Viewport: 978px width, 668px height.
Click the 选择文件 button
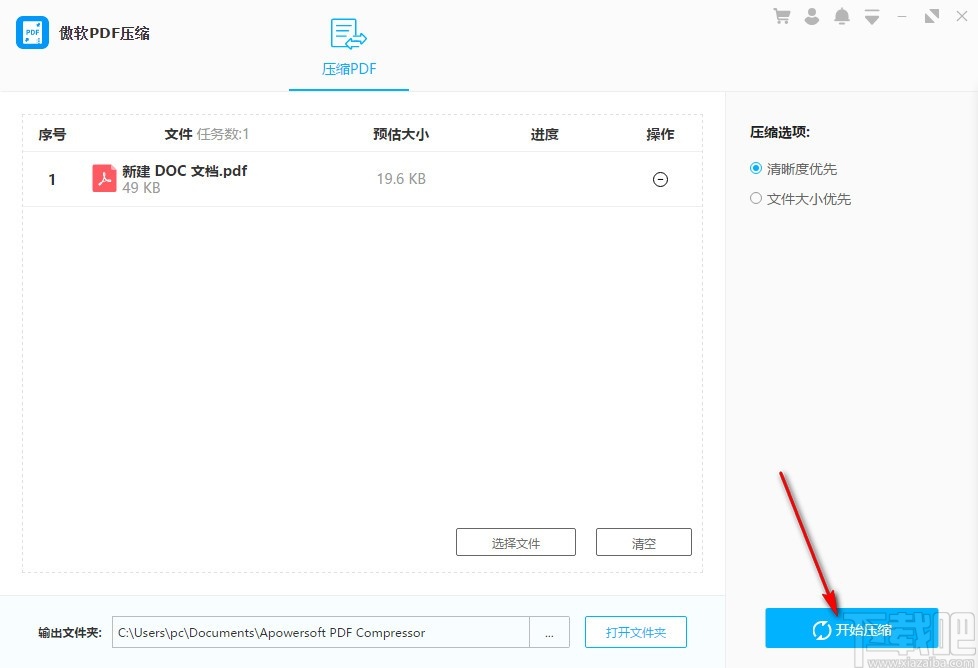[515, 541]
